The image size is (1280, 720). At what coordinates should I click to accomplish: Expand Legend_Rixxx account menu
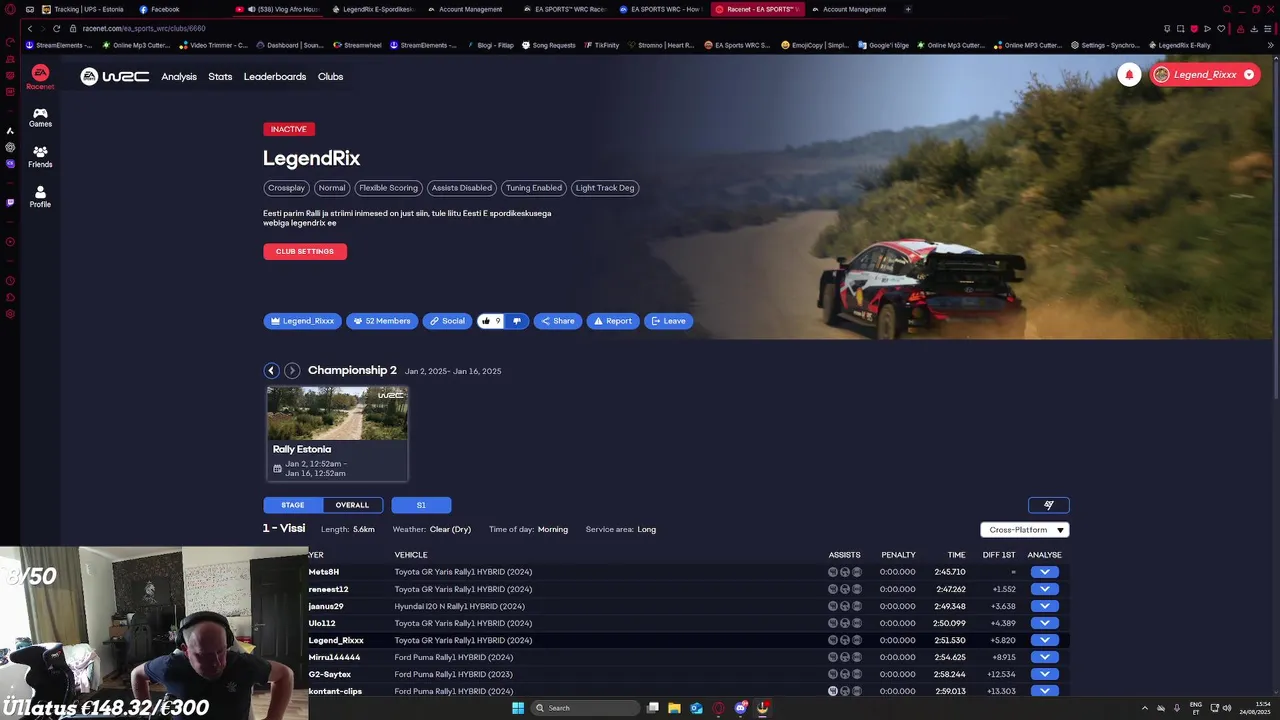(1249, 75)
